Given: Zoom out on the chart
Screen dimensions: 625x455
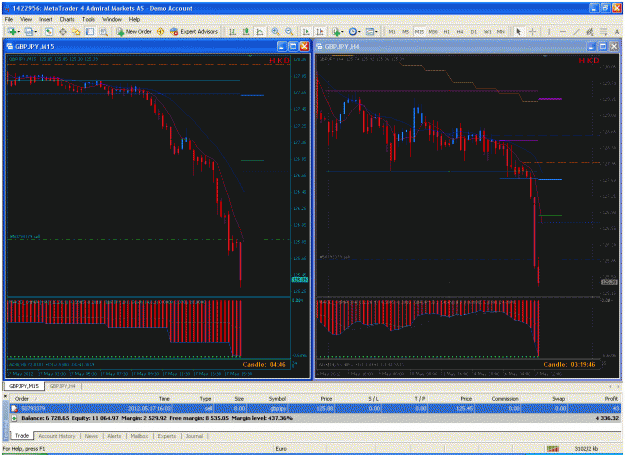Looking at the screenshot, I should click(x=289, y=31).
